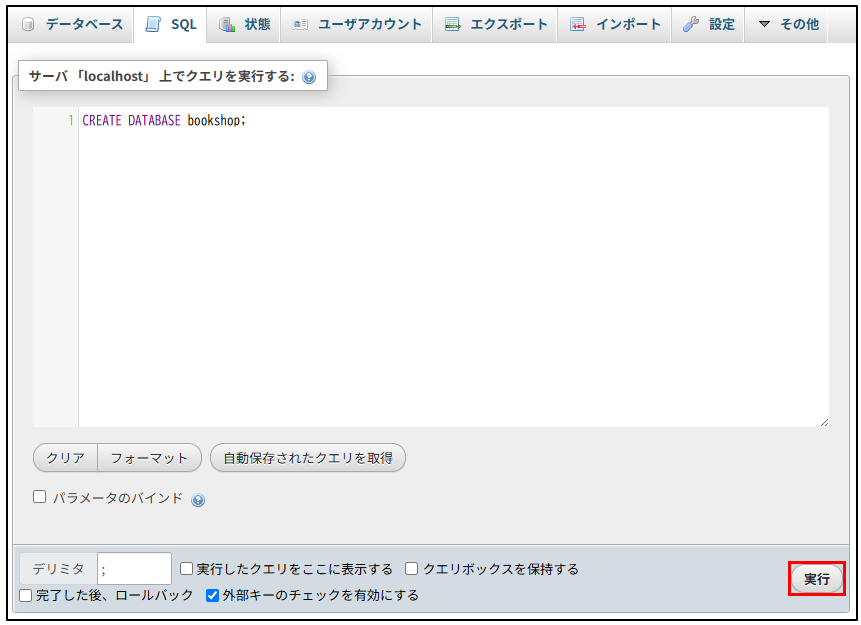Click the 設定 wrench icon
The image size is (861, 625).
point(691,25)
